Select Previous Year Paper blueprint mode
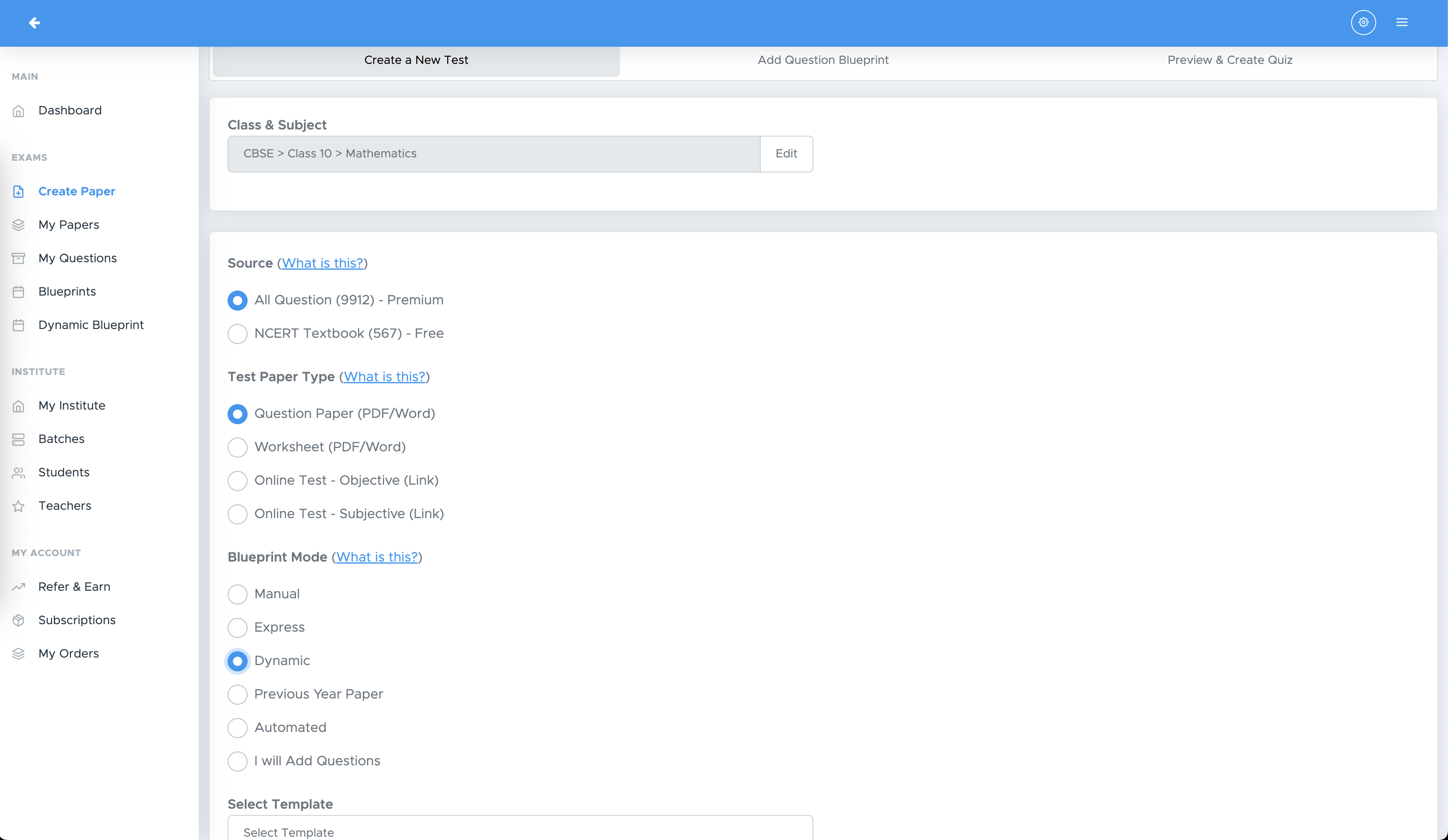 [x=237, y=695]
